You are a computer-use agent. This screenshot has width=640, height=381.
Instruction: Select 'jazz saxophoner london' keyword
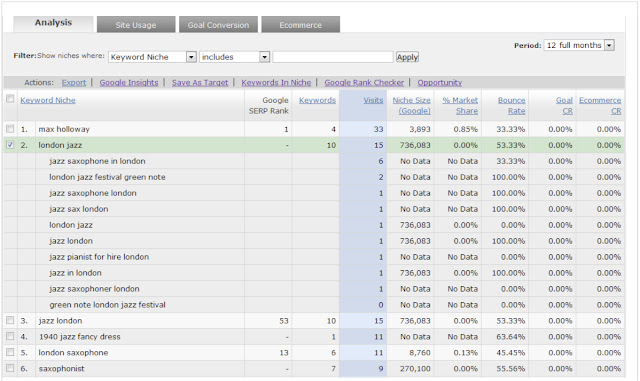pyautogui.click(x=94, y=289)
